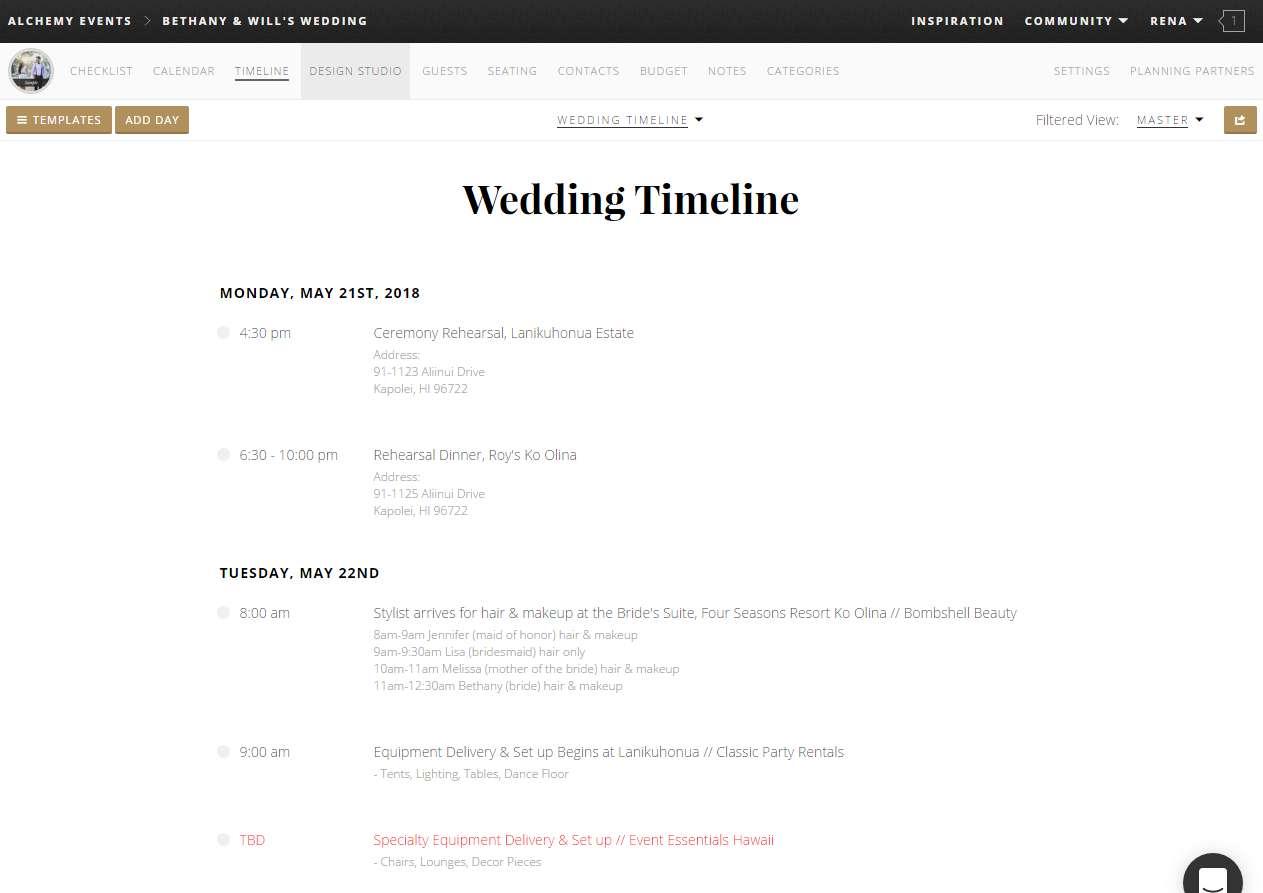Open the Budget tab
The width and height of the screenshot is (1263, 893).
pyautogui.click(x=664, y=71)
